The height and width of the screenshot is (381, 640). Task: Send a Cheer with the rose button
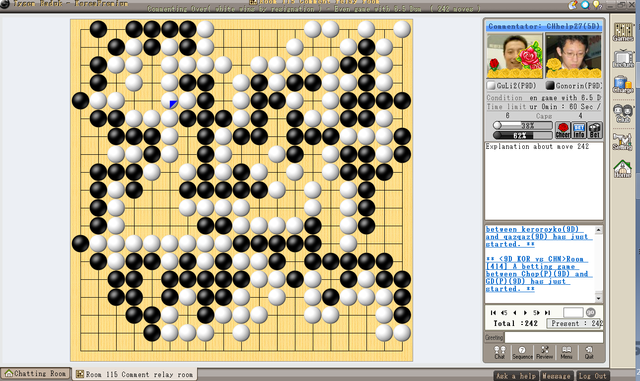click(562, 130)
